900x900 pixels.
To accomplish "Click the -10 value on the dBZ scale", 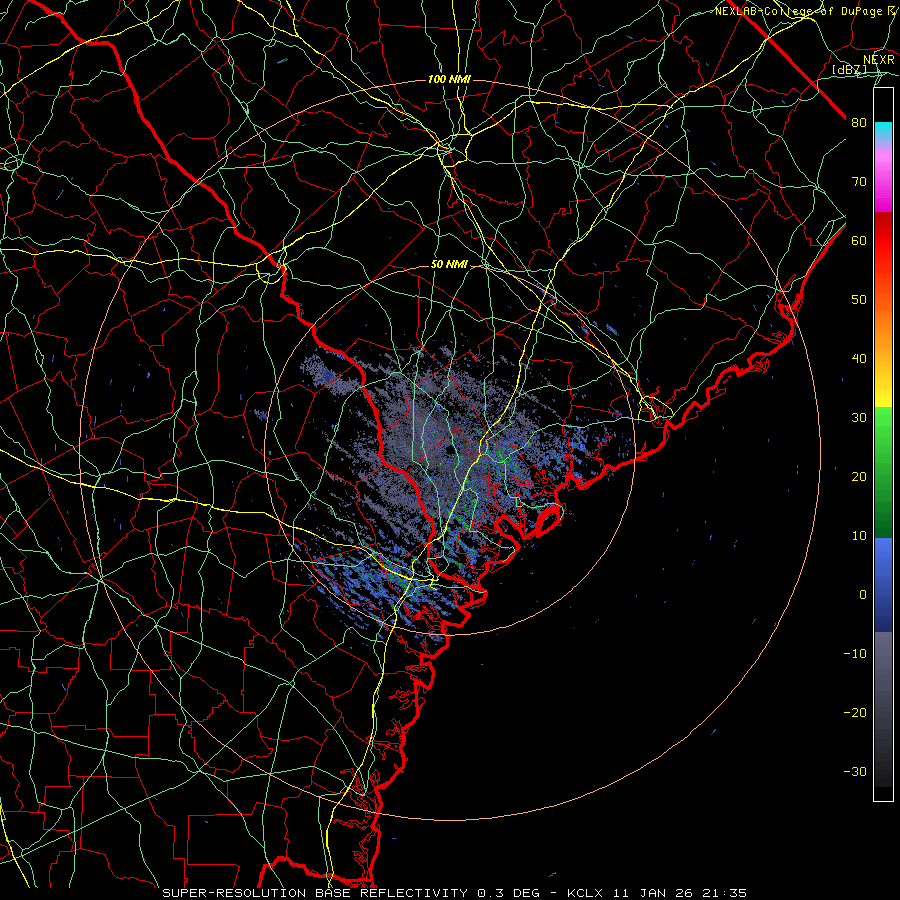I will tap(855, 654).
